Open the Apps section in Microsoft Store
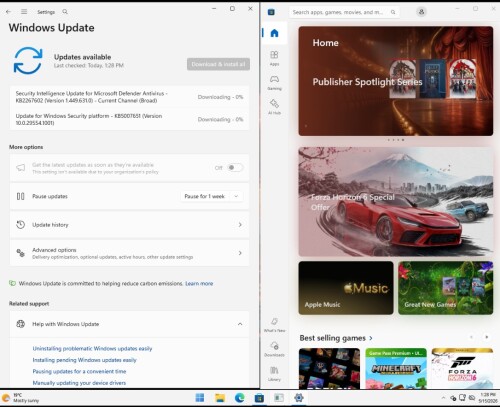The height and width of the screenshot is (407, 500). click(274, 58)
